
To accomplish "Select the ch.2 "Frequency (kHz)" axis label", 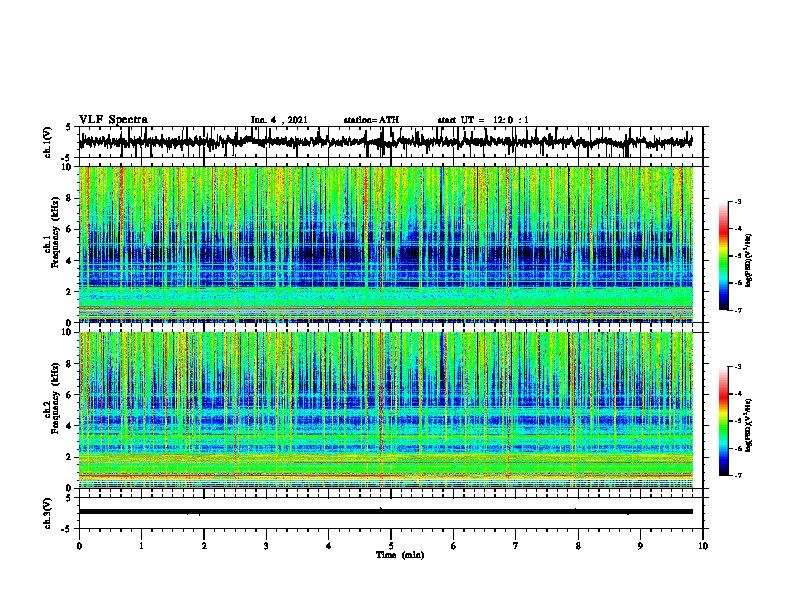I will coord(55,398).
